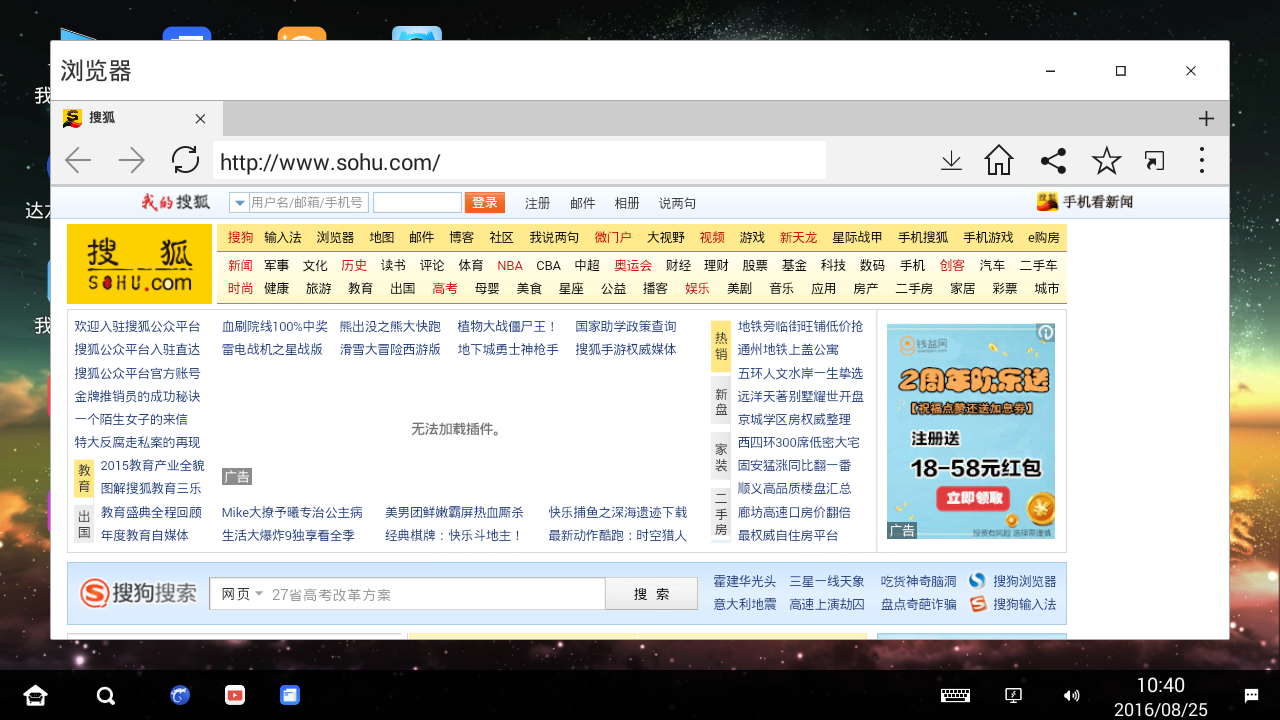Click the orange 登录 button
The width and height of the screenshot is (1280, 720).
[485, 203]
